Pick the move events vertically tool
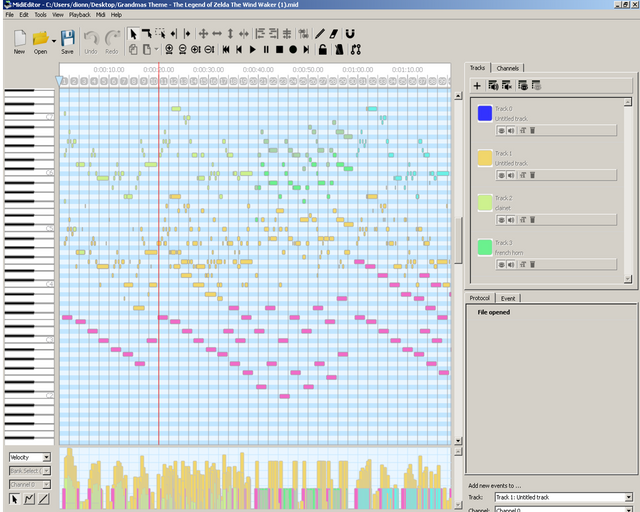This screenshot has height=512, width=640. 230,33
